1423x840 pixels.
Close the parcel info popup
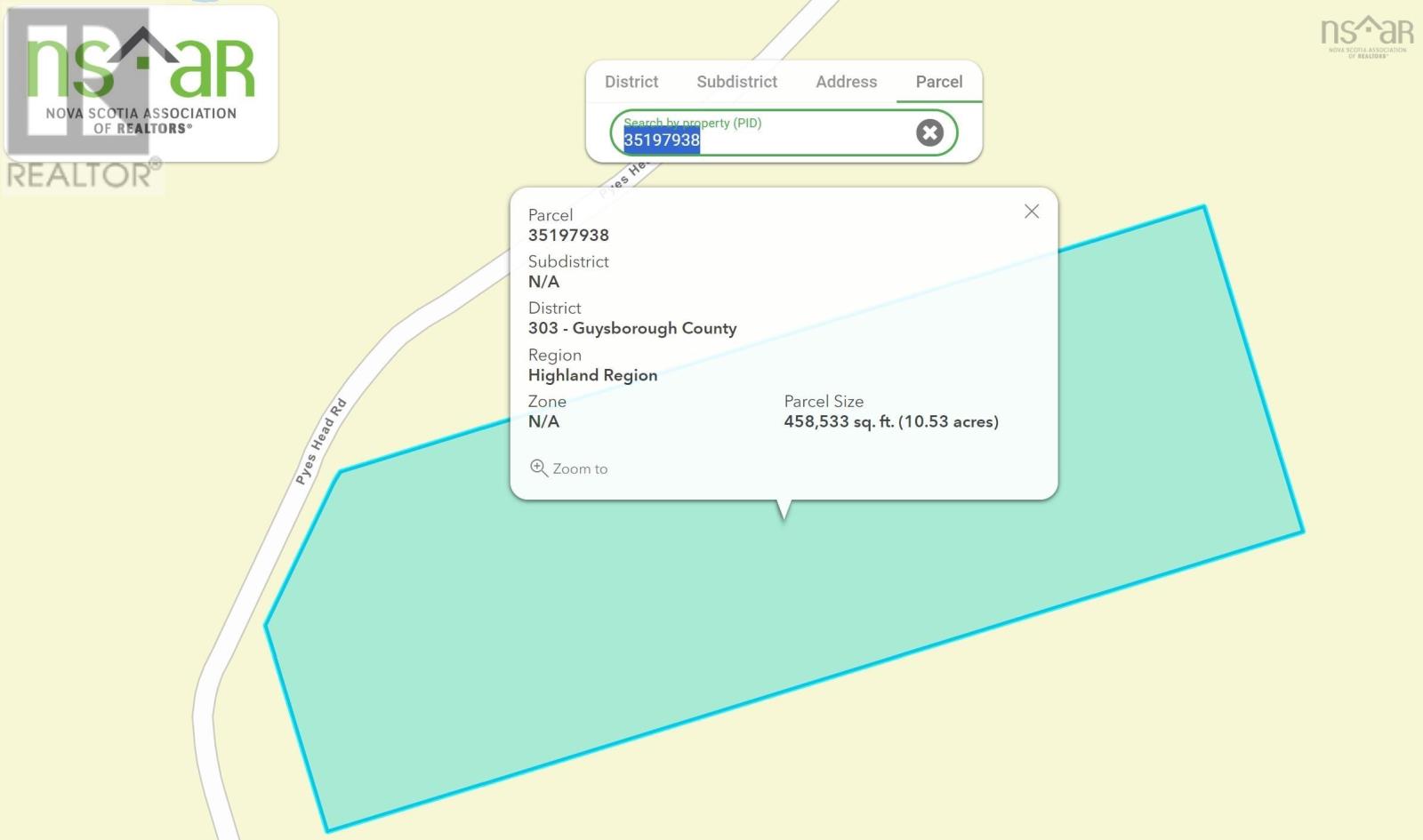click(x=1031, y=212)
